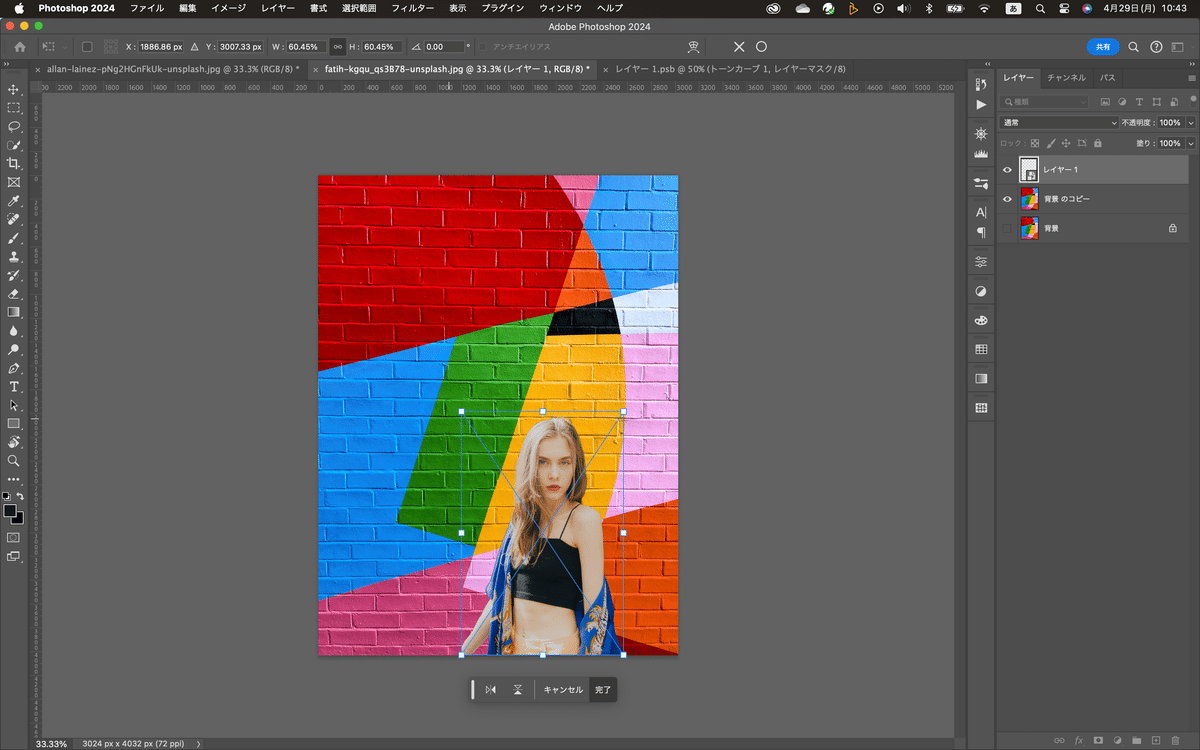
Task: Hide the レイヤー 1 layer
Action: (x=1007, y=170)
